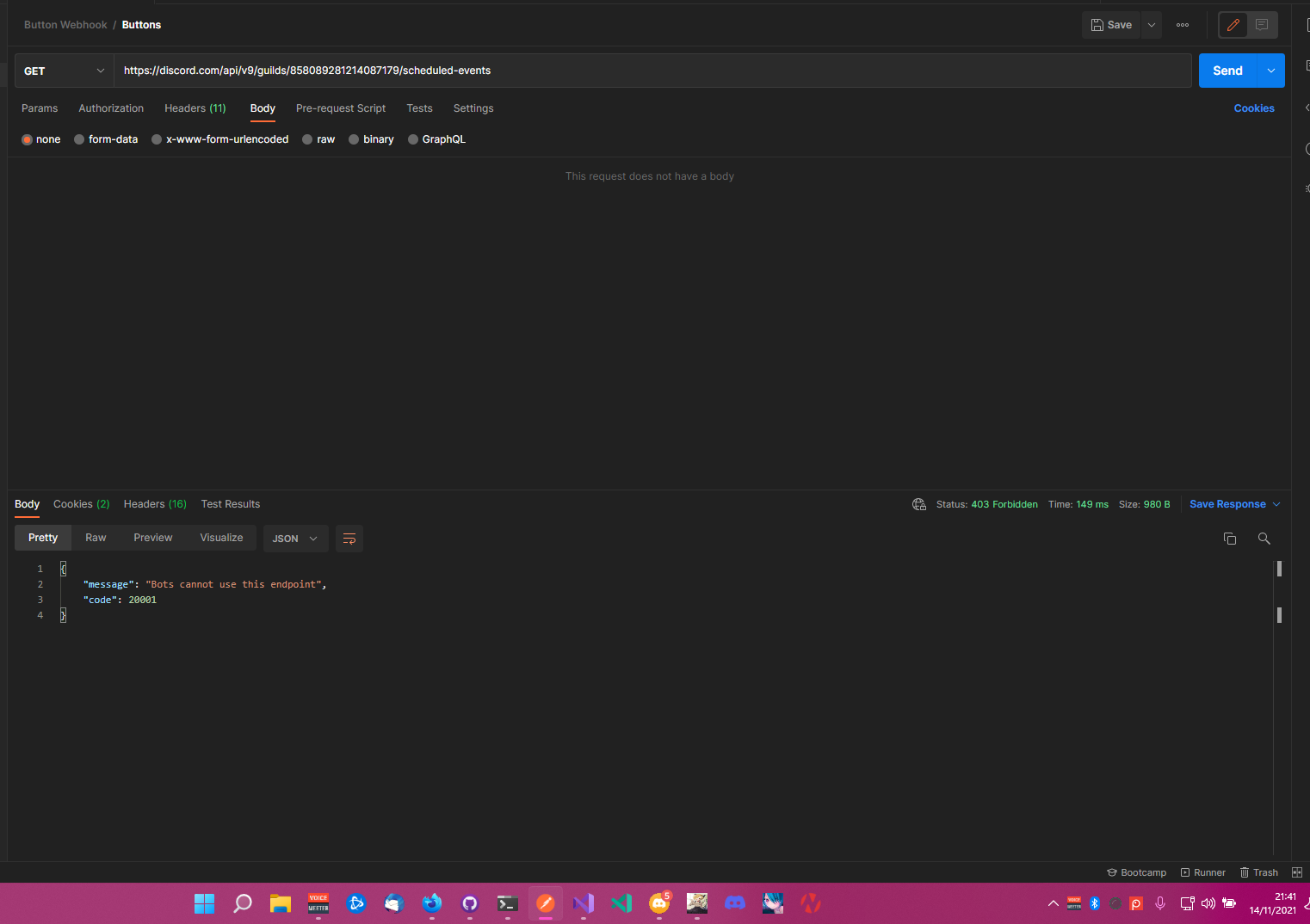This screenshot has width=1310, height=924.
Task: Click the Postman taskbar icon
Action: (546, 903)
